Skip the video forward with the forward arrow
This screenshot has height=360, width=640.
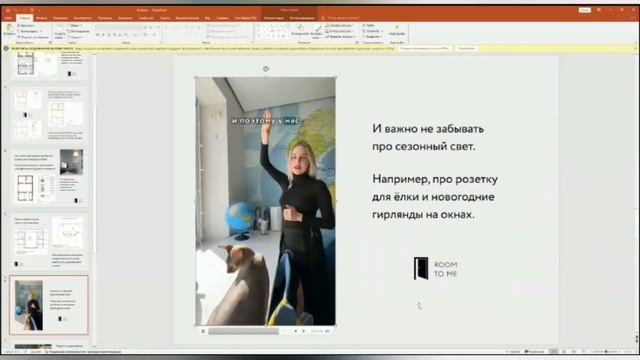[304, 331]
